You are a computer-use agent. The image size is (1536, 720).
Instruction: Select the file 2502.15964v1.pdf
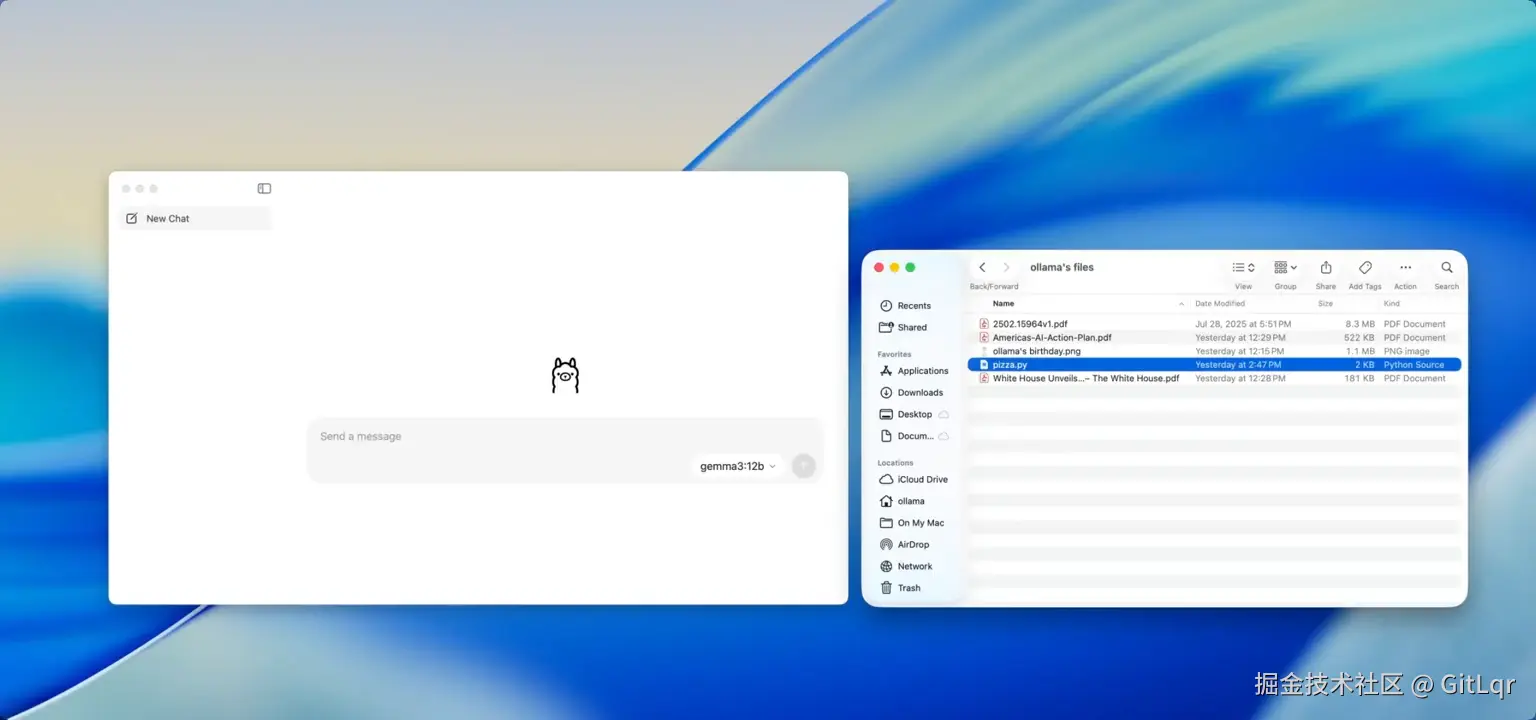[x=1214, y=324]
